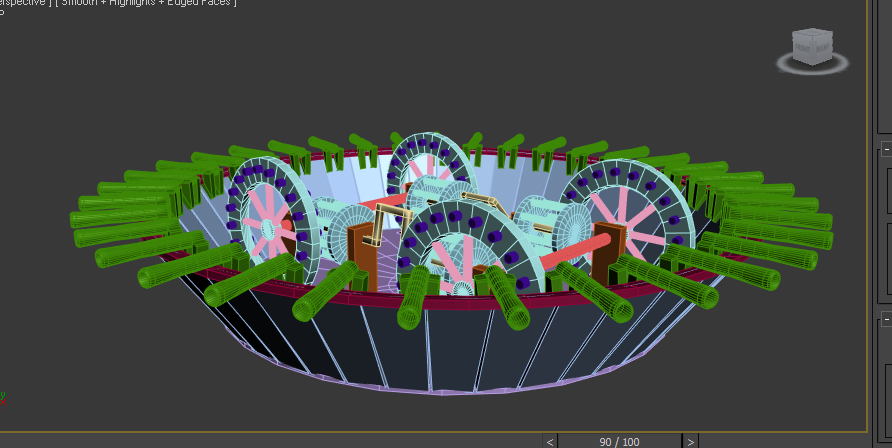Advance to next frame with right arrow
Viewport: 892px width, 448px height.
click(x=690, y=441)
